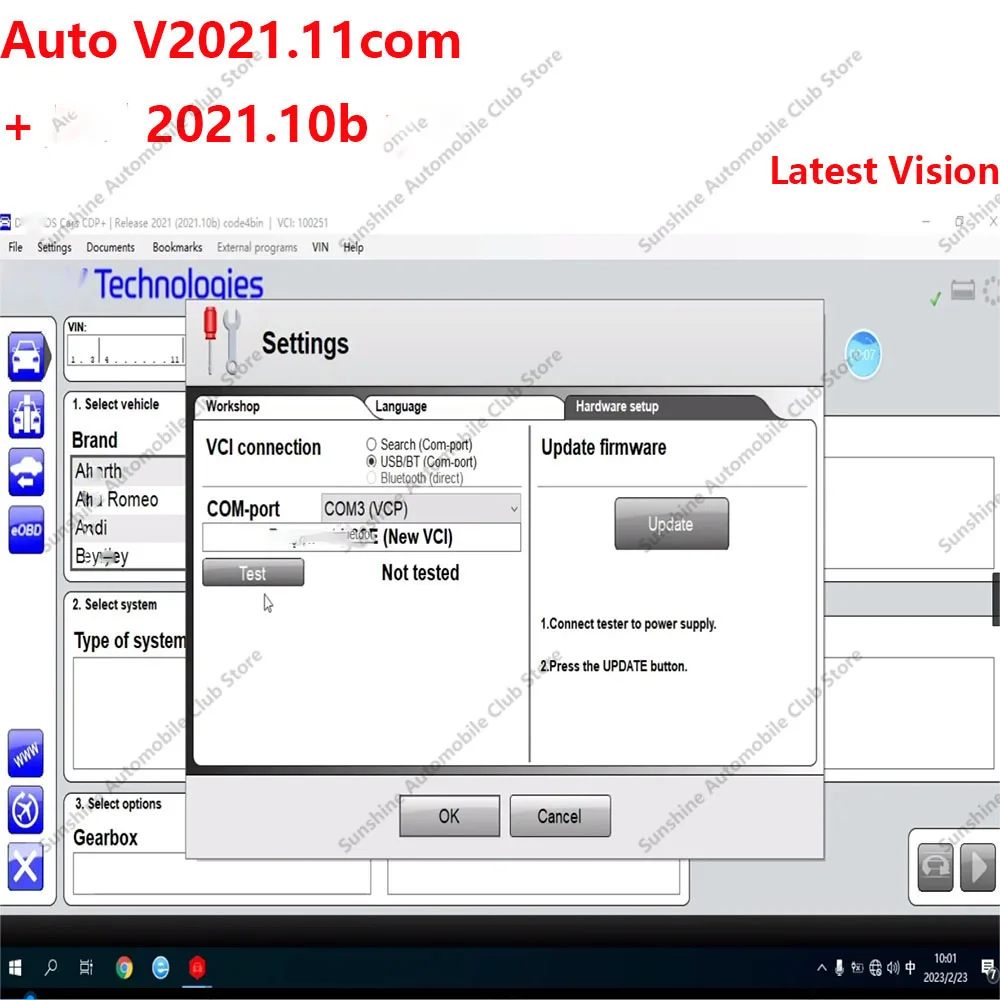Viewport: 1000px width, 1000px height.
Task: Open the WWW sidebar icon
Action: point(26,753)
